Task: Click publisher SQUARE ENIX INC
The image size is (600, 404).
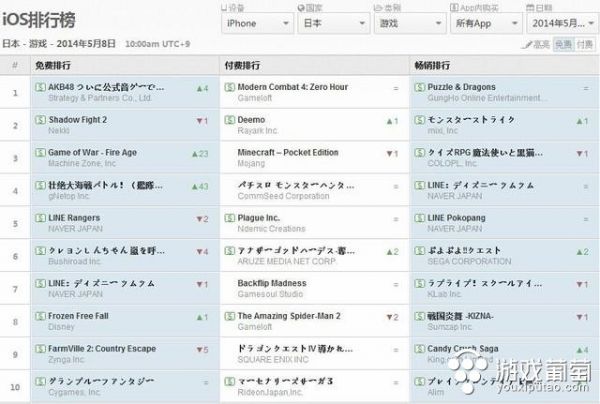Action: pyautogui.click(x=273, y=360)
